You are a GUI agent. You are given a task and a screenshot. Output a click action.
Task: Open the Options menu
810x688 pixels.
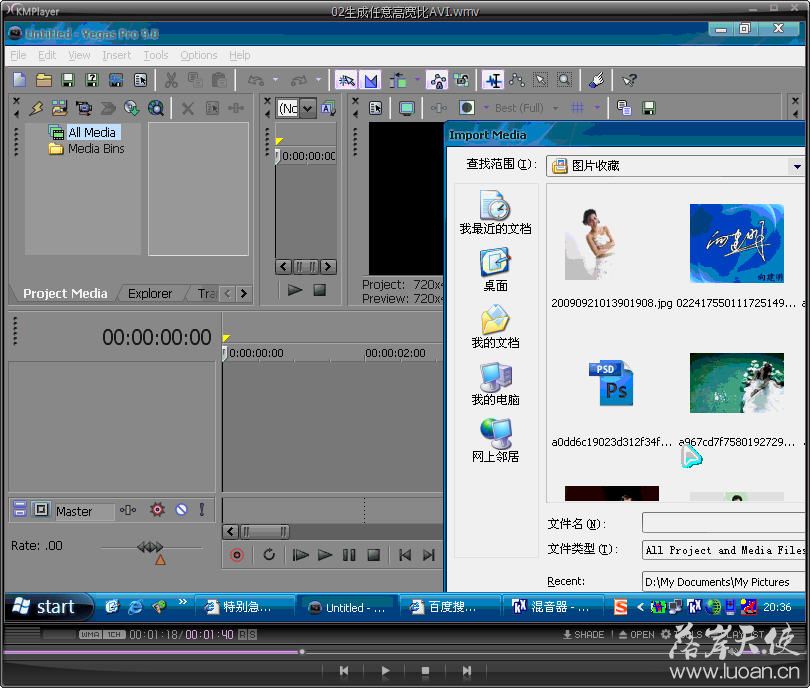(198, 55)
